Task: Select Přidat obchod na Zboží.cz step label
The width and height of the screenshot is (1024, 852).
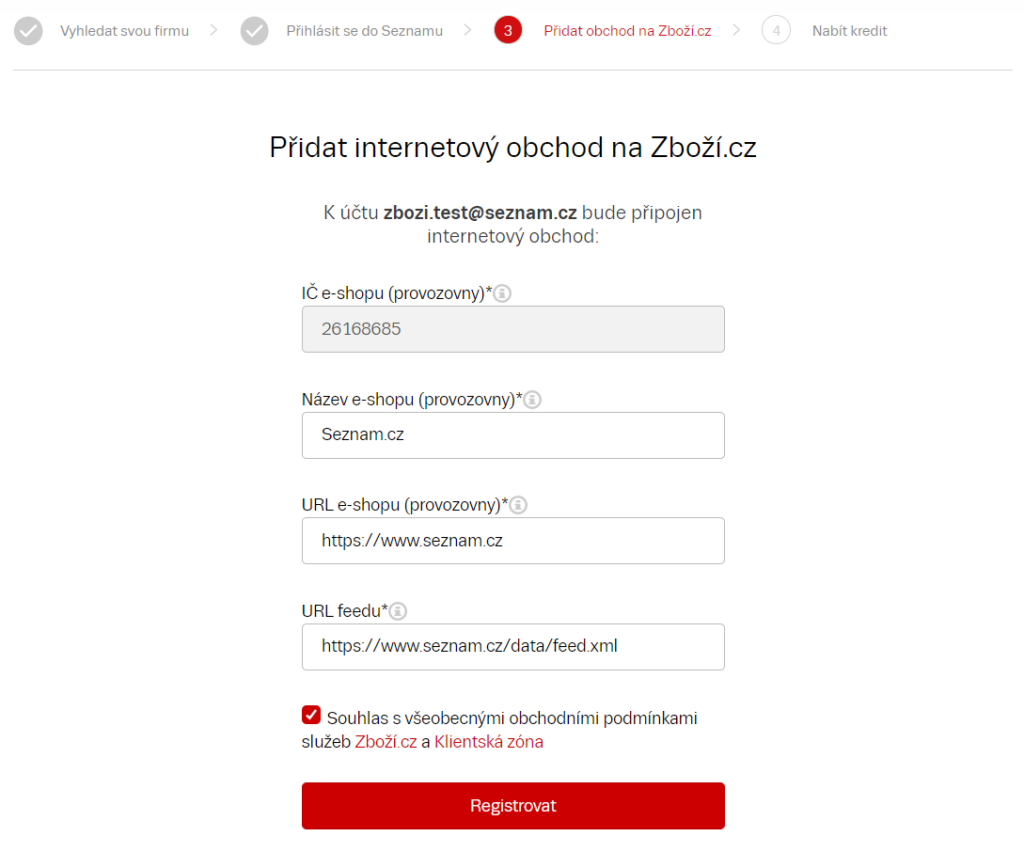Action: (x=628, y=31)
